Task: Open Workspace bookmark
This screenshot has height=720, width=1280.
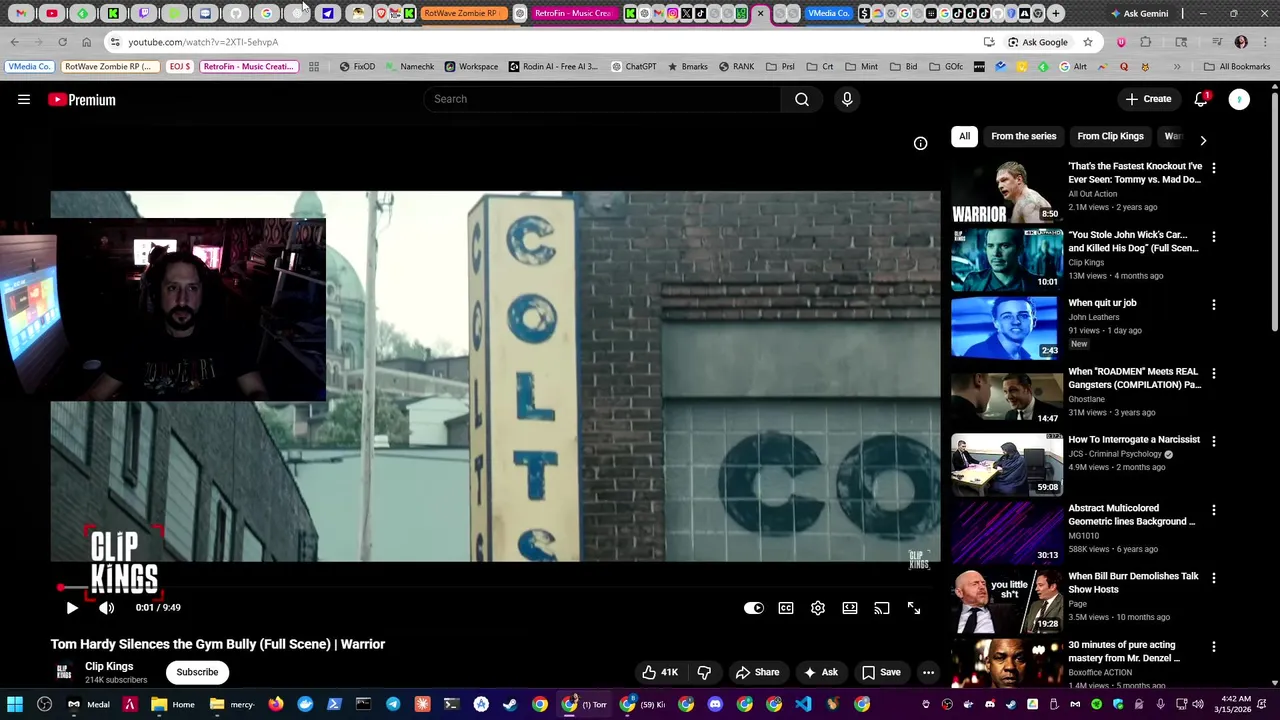Action: pos(471,67)
